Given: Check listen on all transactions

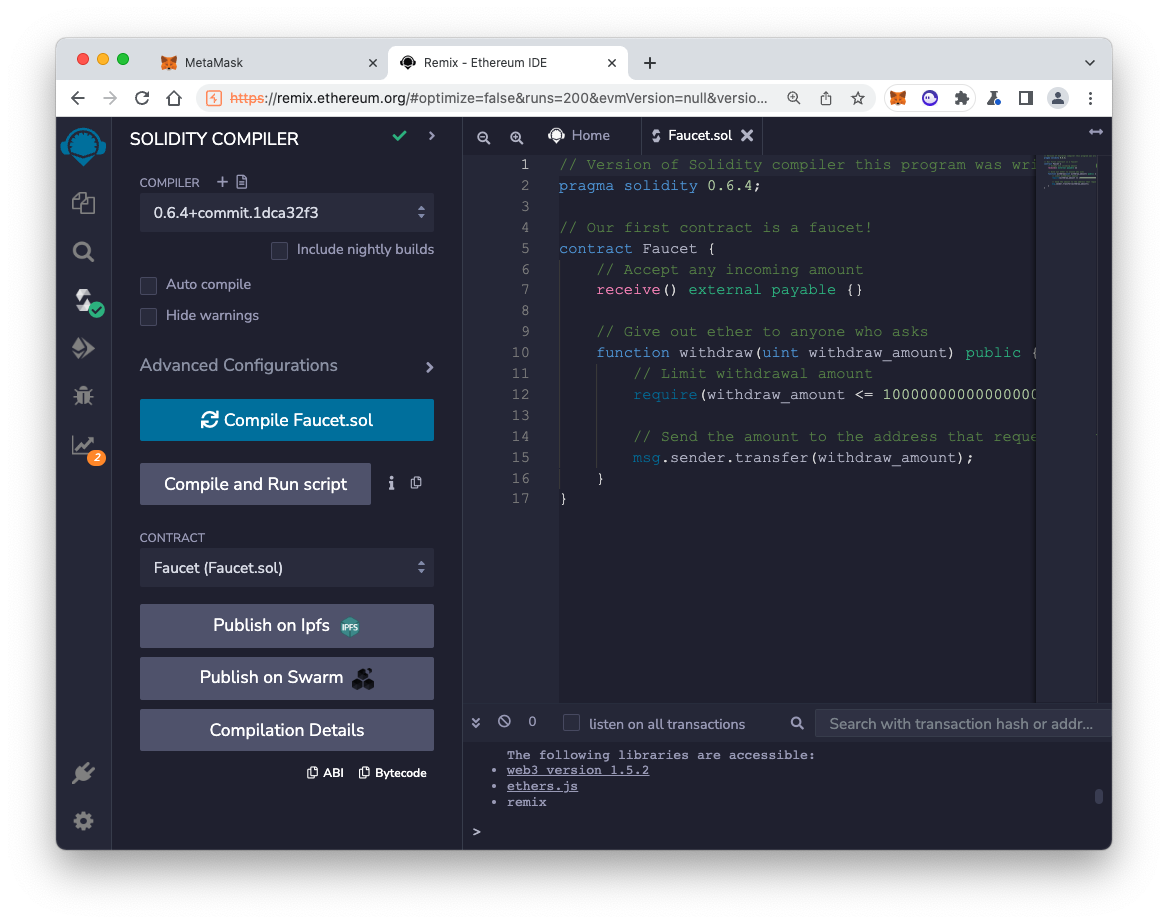Looking at the screenshot, I should coord(571,723).
